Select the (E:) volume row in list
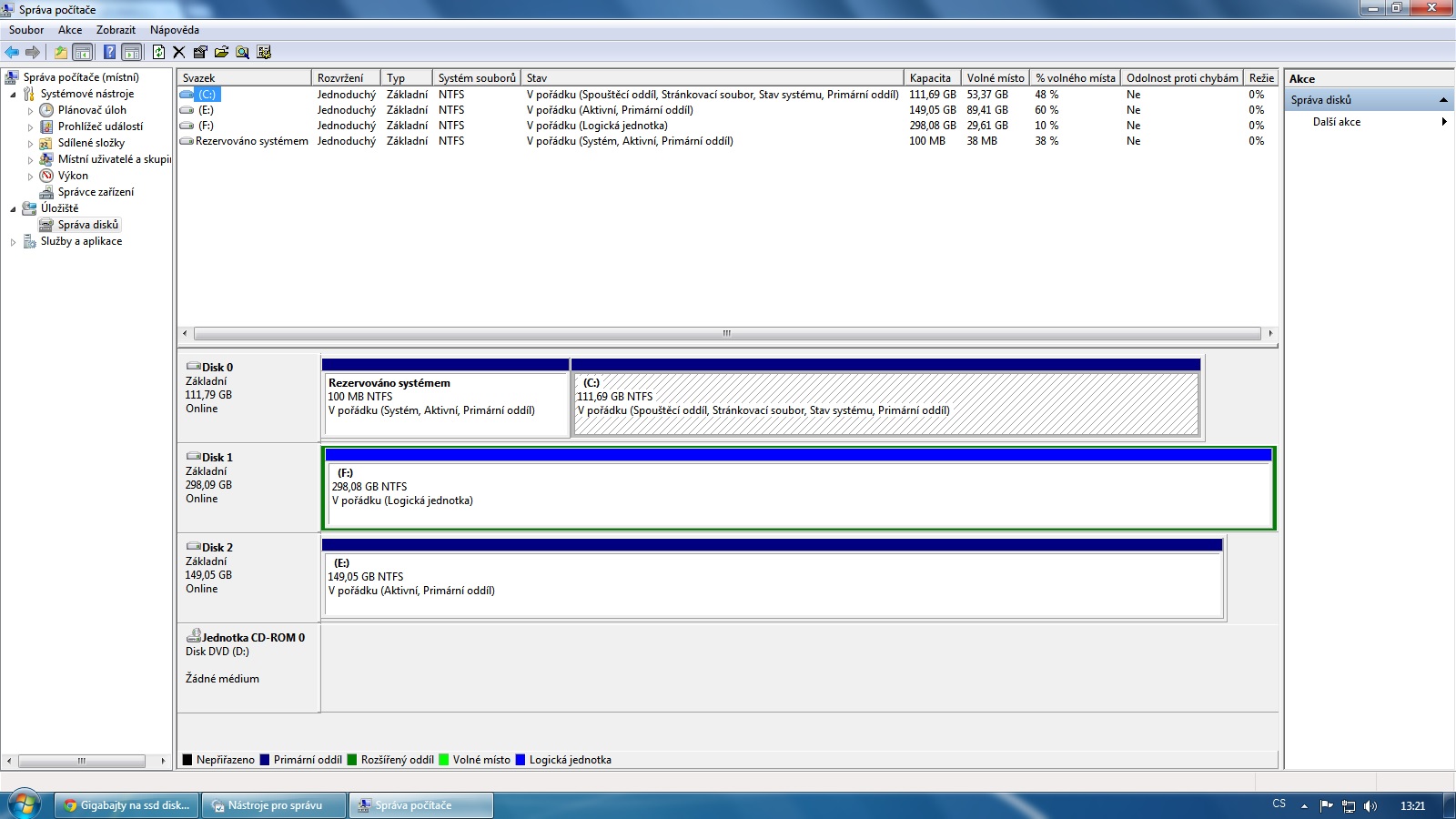1456x819 pixels. [x=727, y=110]
